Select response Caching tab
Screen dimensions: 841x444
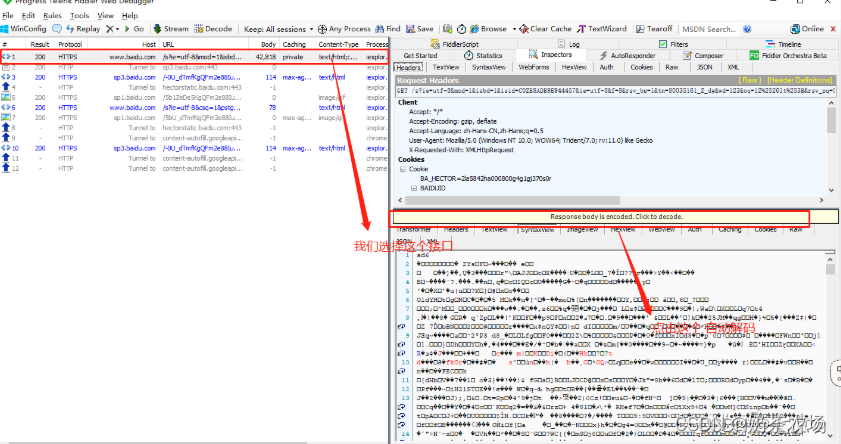point(729,230)
